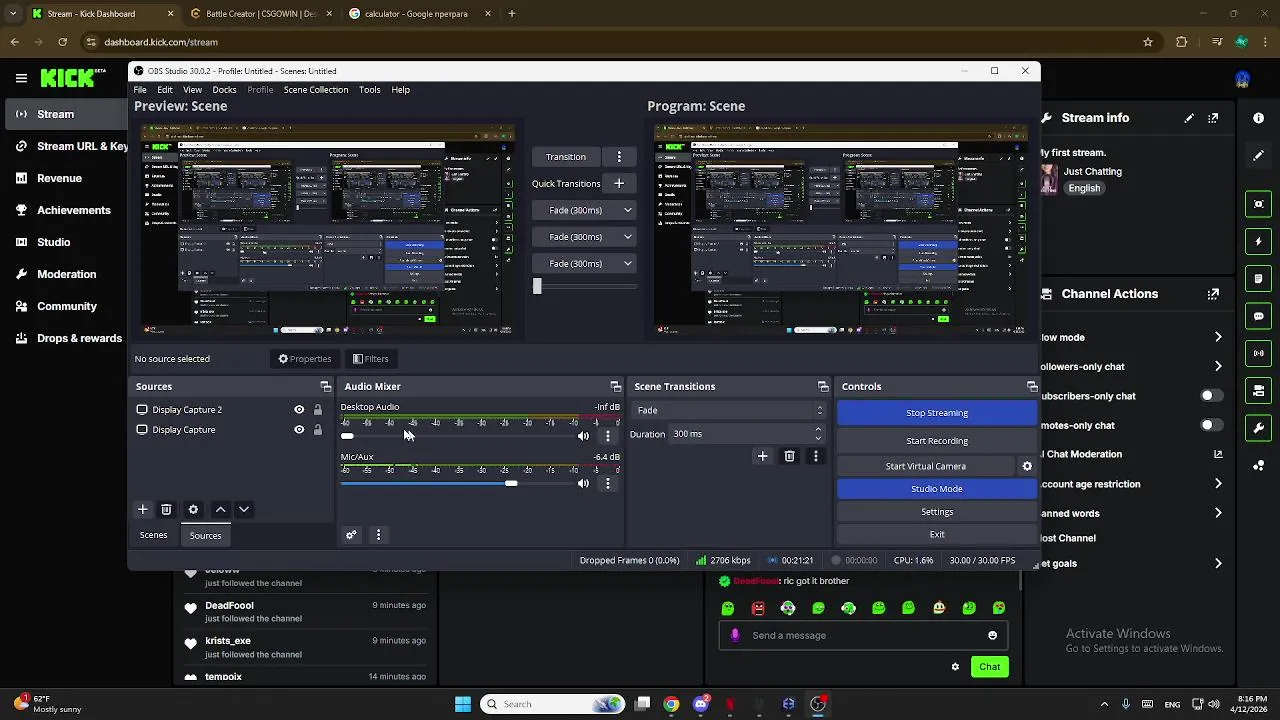Click Start Recording button
Image resolution: width=1280 pixels, height=720 pixels.
[937, 441]
